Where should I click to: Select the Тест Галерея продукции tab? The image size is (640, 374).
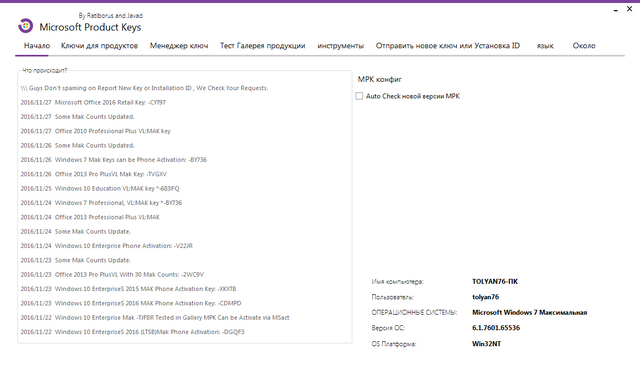(262, 46)
